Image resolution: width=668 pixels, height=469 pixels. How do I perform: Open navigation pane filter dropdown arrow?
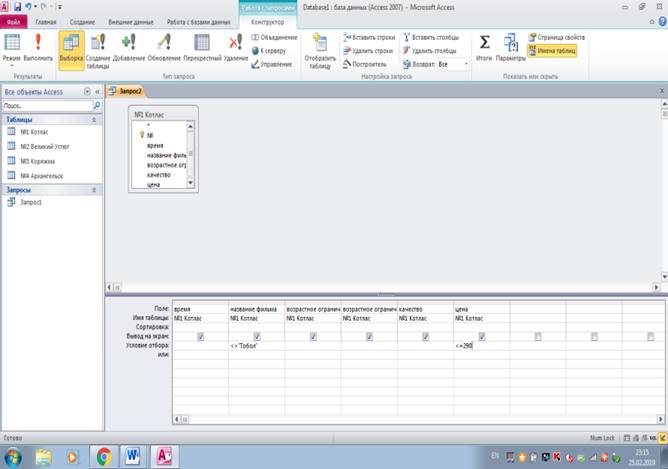coord(87,92)
